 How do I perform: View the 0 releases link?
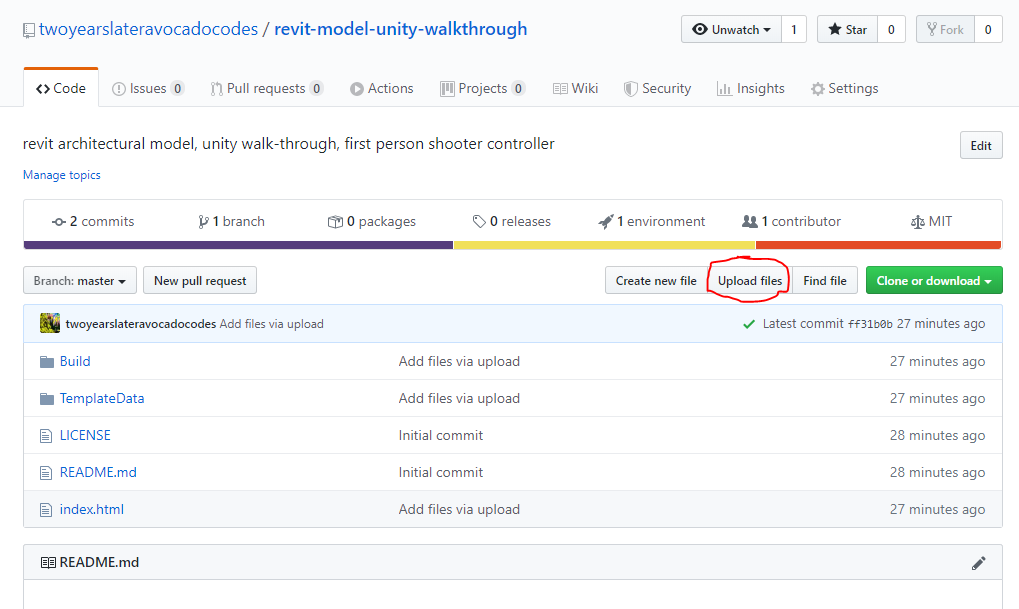coord(511,222)
